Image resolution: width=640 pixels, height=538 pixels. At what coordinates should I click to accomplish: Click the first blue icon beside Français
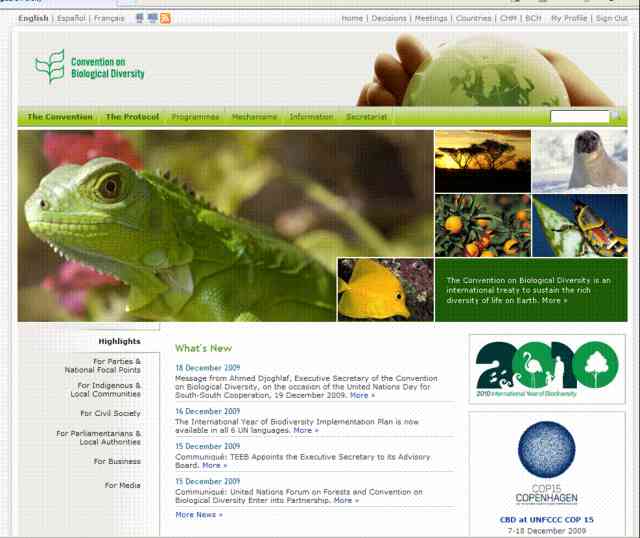(140, 18)
